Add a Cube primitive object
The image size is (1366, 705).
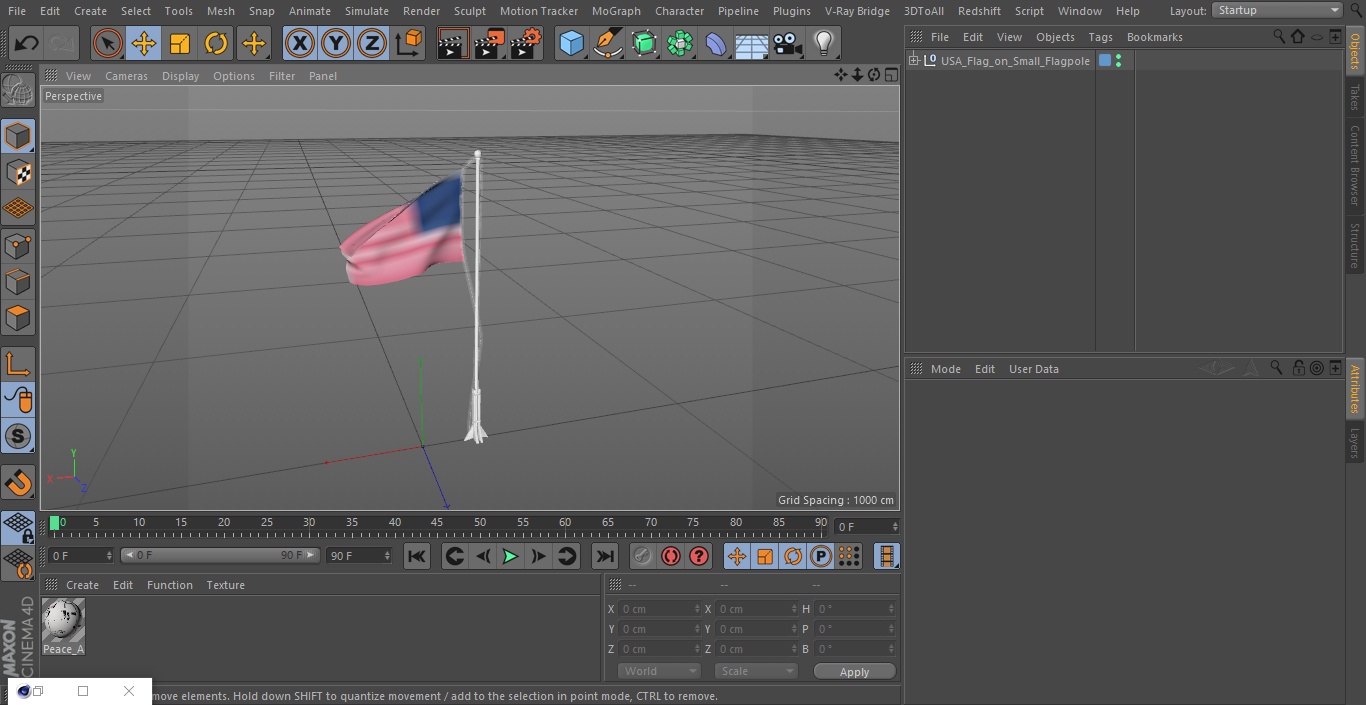[571, 43]
